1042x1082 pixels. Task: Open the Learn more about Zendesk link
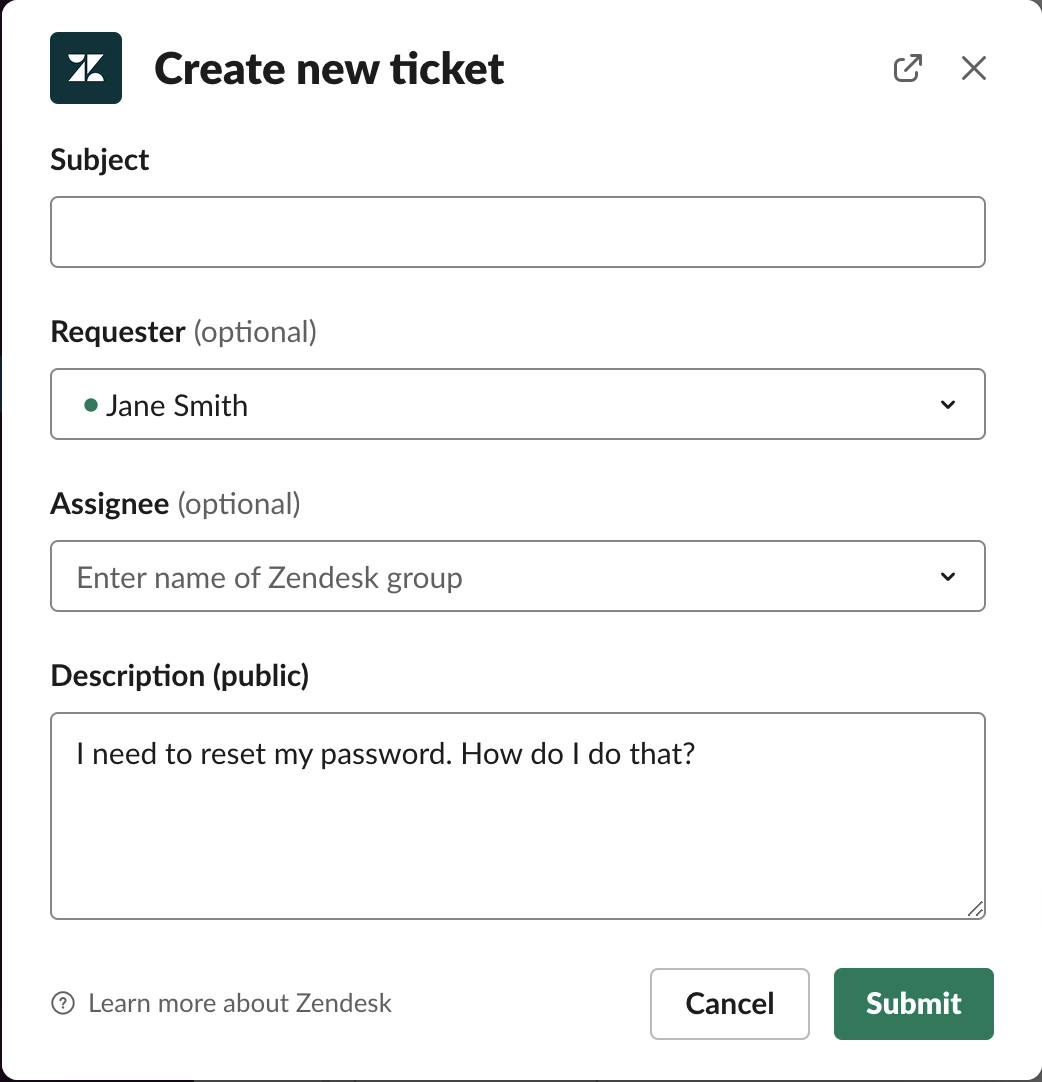[x=240, y=1003]
